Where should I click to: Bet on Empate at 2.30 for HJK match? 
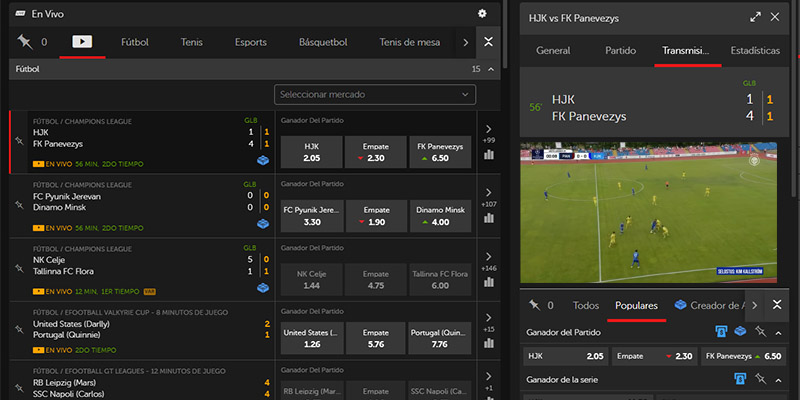376,152
